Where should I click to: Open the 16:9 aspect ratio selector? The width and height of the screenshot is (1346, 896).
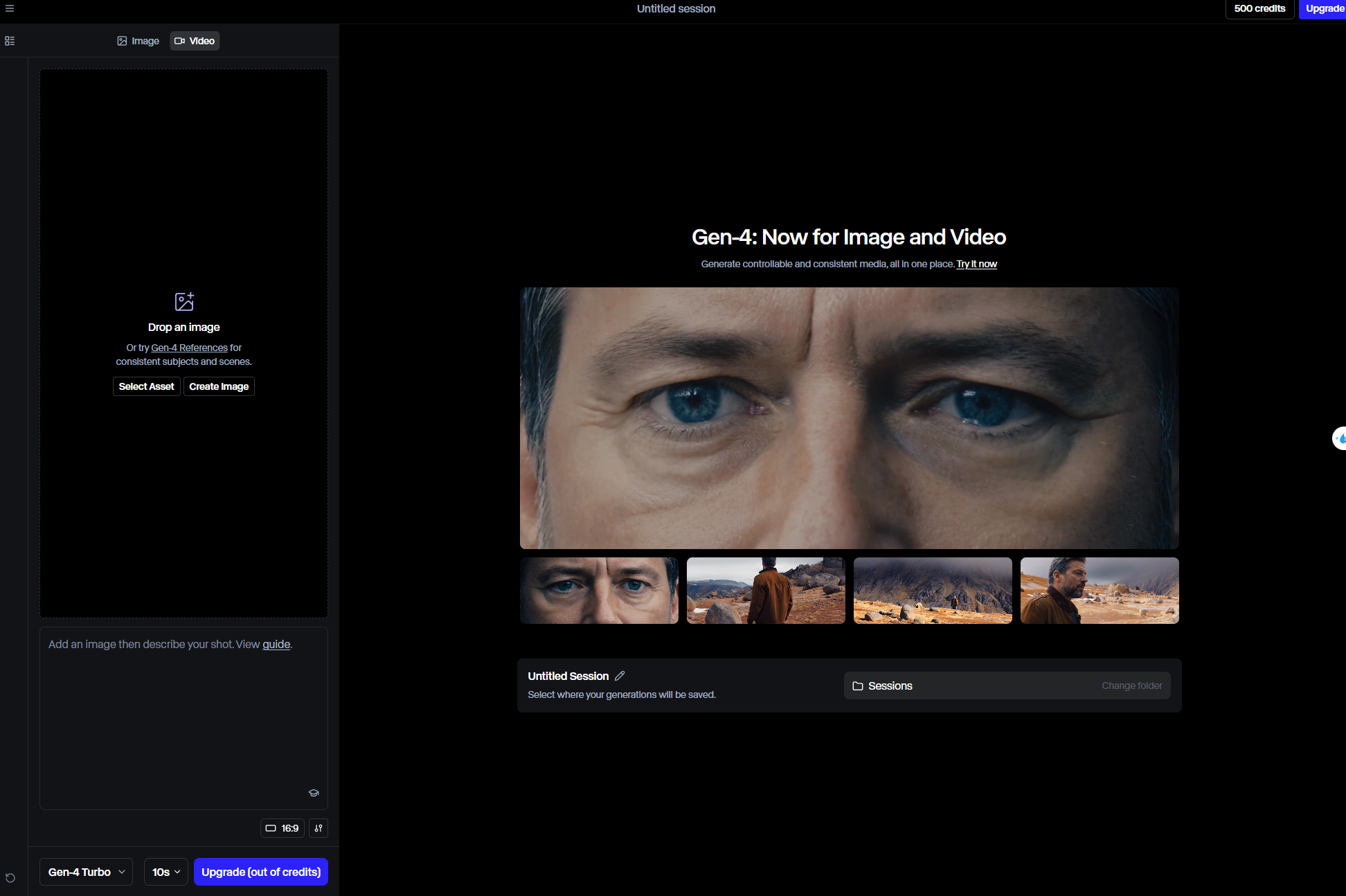282,828
